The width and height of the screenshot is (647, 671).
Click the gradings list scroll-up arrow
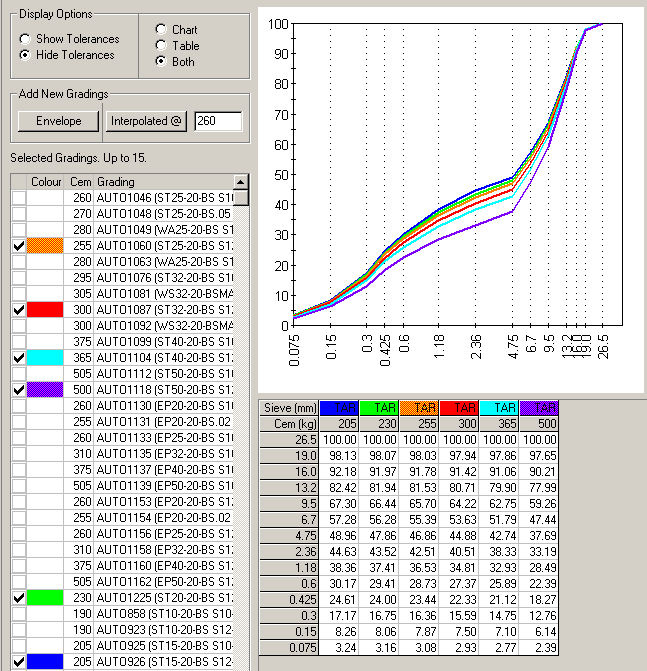(240, 182)
